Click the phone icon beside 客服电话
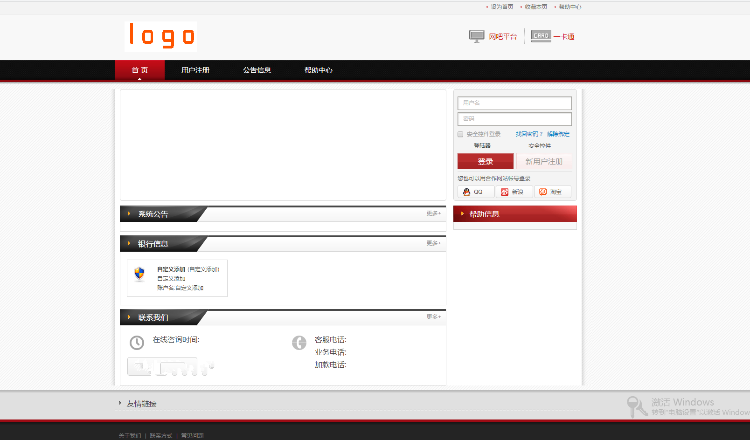This screenshot has height=440, width=750. [299, 342]
